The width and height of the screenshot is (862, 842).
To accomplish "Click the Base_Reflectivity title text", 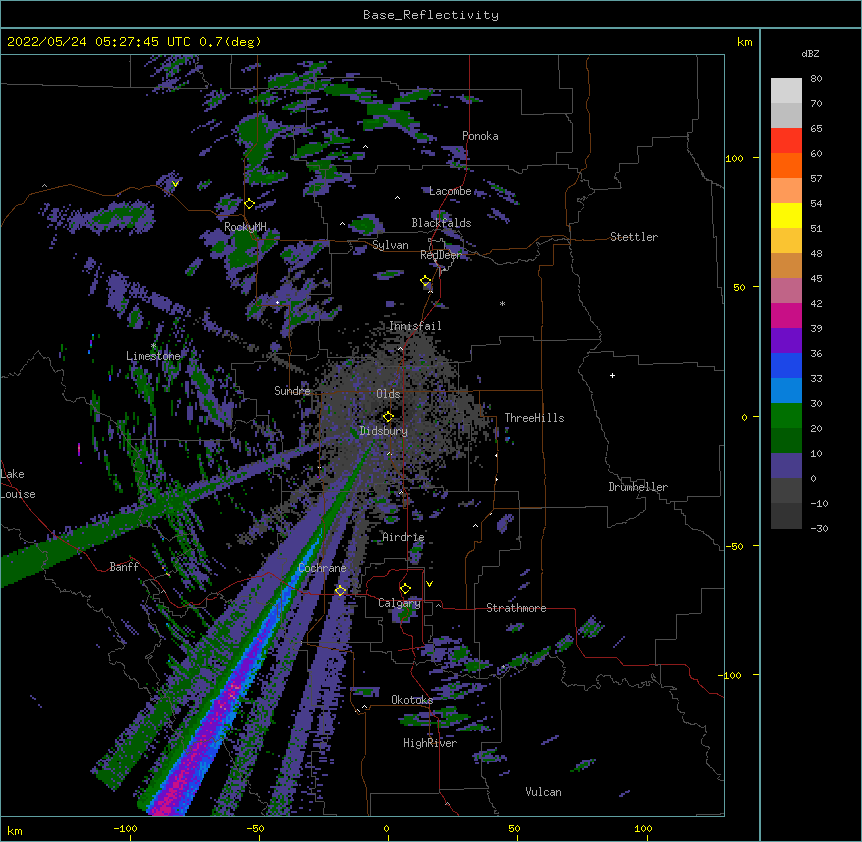I will pyautogui.click(x=431, y=15).
